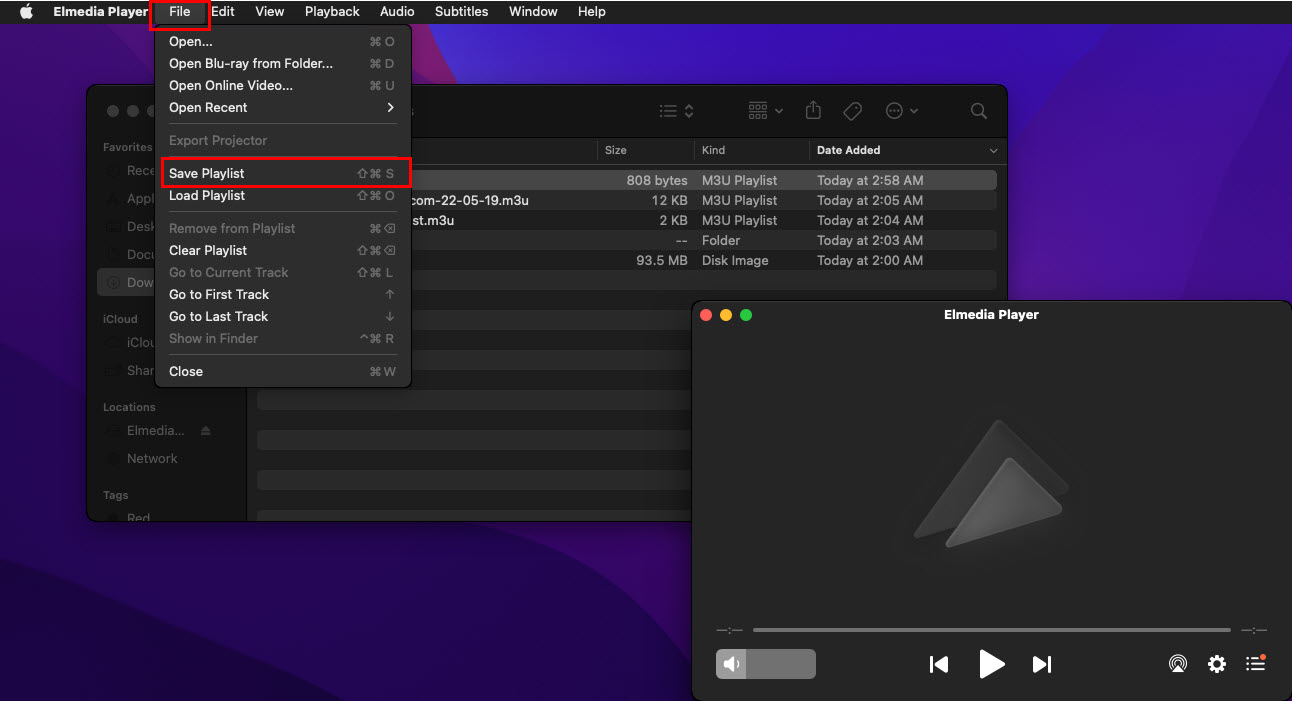Show the playlist panel icon

click(1255, 663)
